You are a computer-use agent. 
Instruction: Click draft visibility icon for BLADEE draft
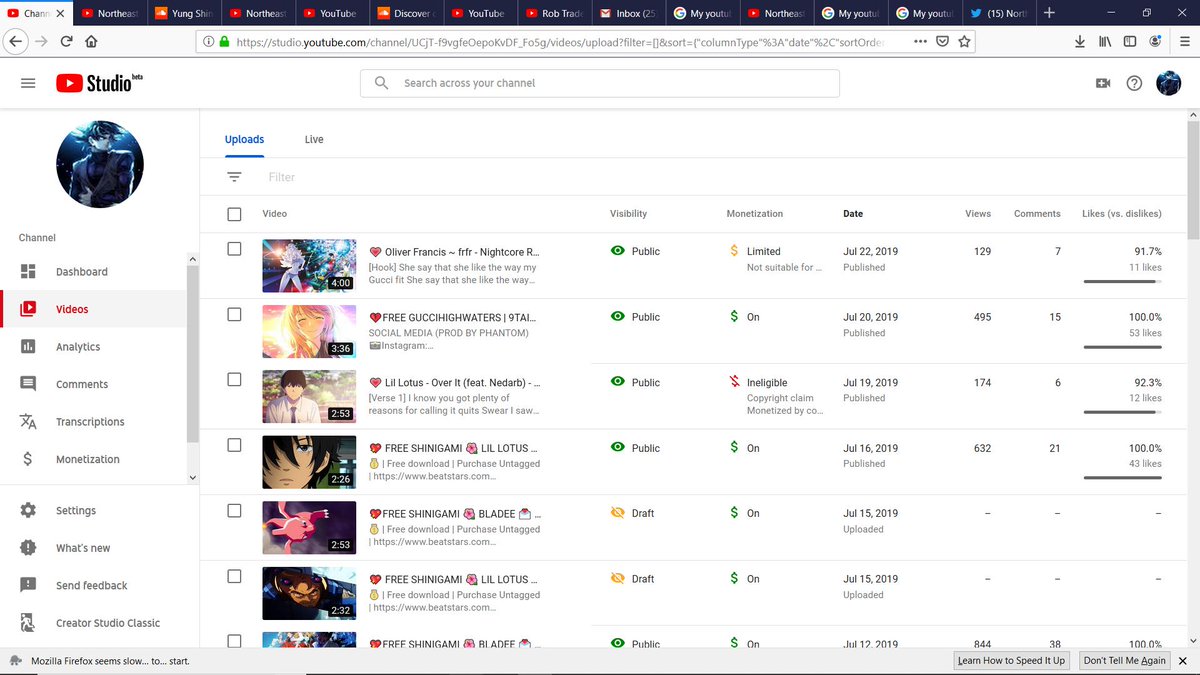click(618, 513)
